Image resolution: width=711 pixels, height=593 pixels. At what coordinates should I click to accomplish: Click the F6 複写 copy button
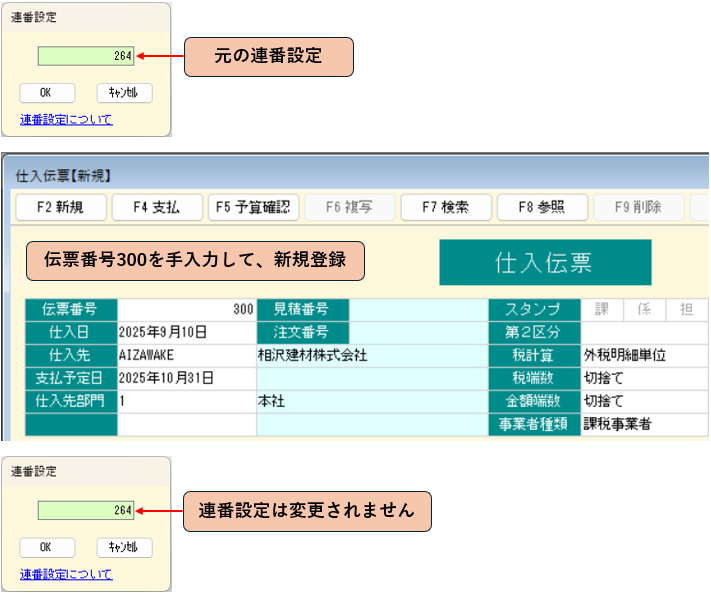point(349,207)
